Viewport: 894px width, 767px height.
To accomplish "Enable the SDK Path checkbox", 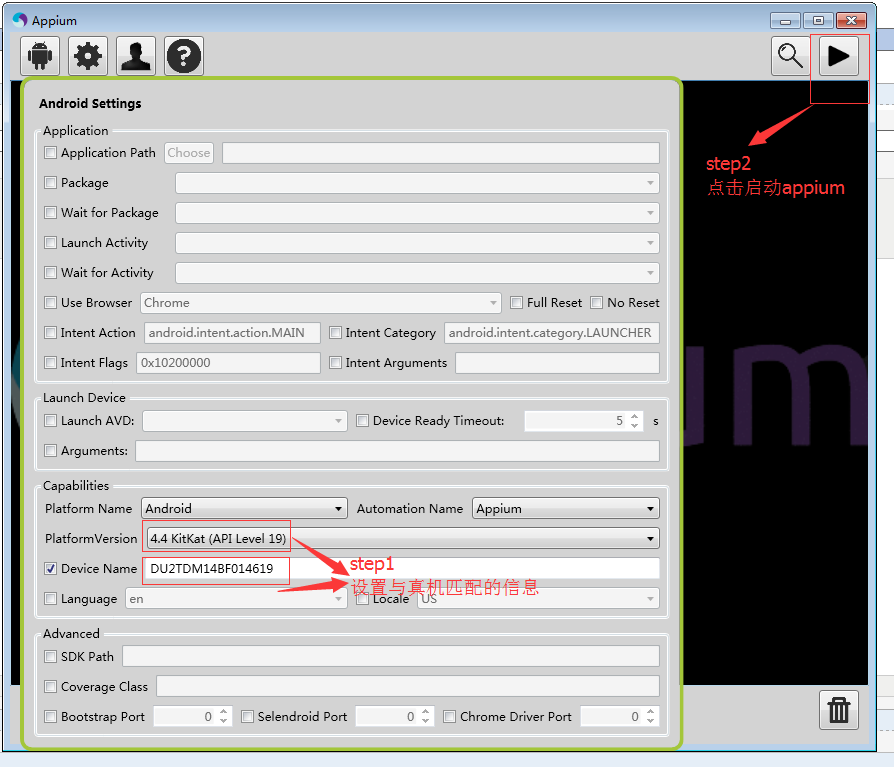I will 51,657.
